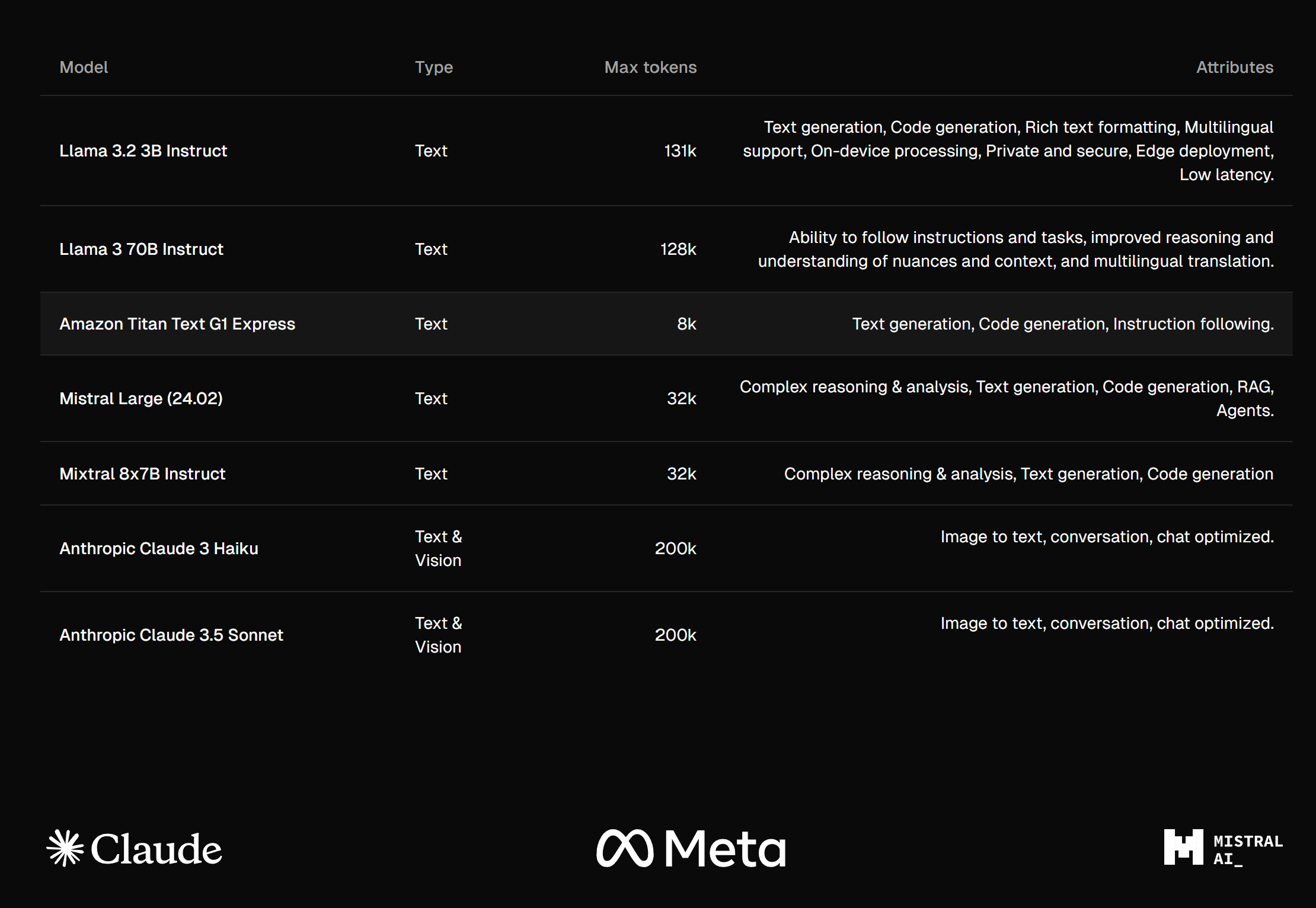1316x908 pixels.
Task: Select Anthropic Claude 3 Haiku model name
Action: pos(159,548)
